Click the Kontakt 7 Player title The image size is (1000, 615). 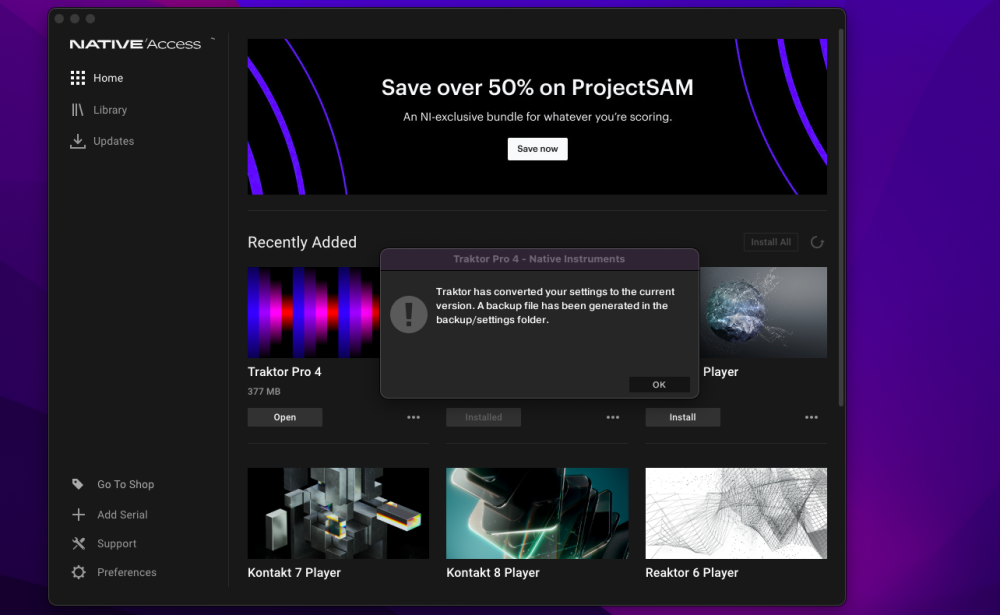(294, 573)
